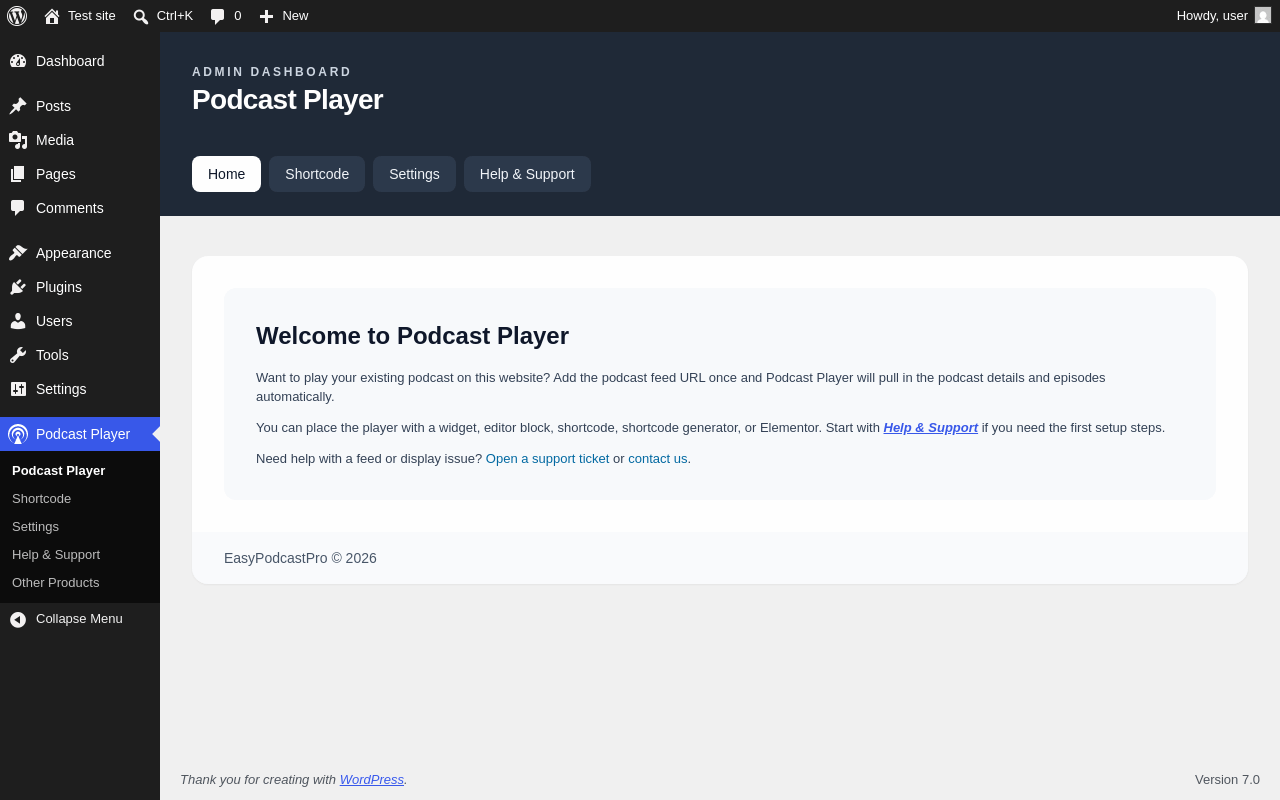Image resolution: width=1280 pixels, height=800 pixels.
Task: Click the Podcast Player broadcast icon
Action: click(x=18, y=434)
